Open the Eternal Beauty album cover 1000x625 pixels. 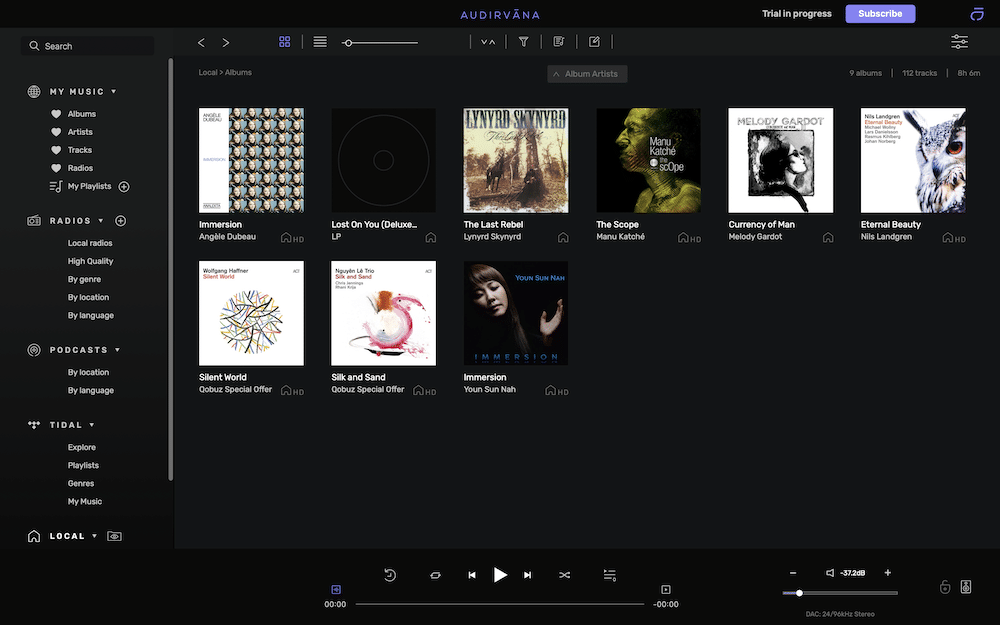tap(913, 160)
